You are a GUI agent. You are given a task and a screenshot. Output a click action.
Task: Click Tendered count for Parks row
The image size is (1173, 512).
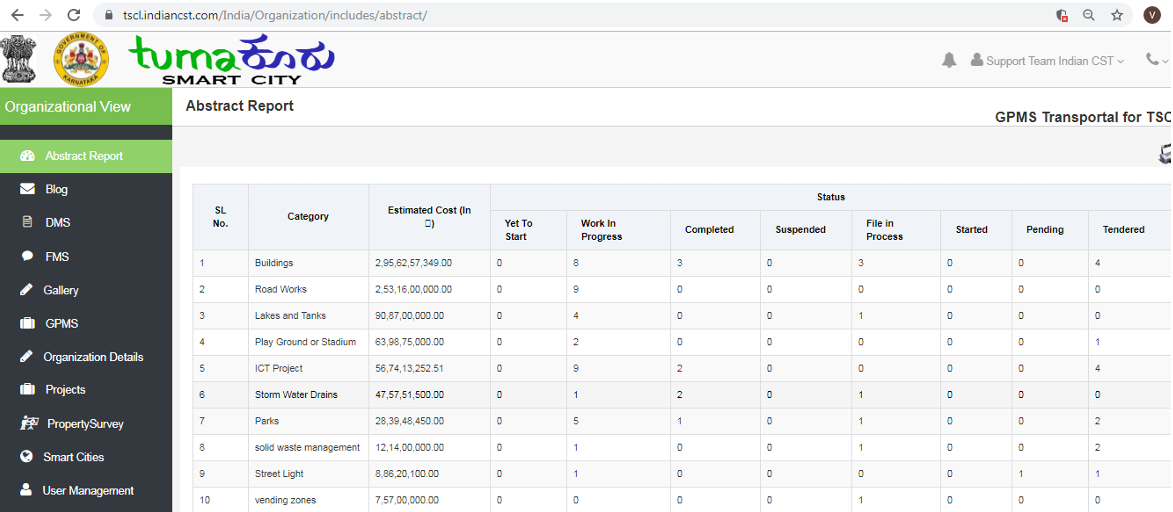(1098, 422)
